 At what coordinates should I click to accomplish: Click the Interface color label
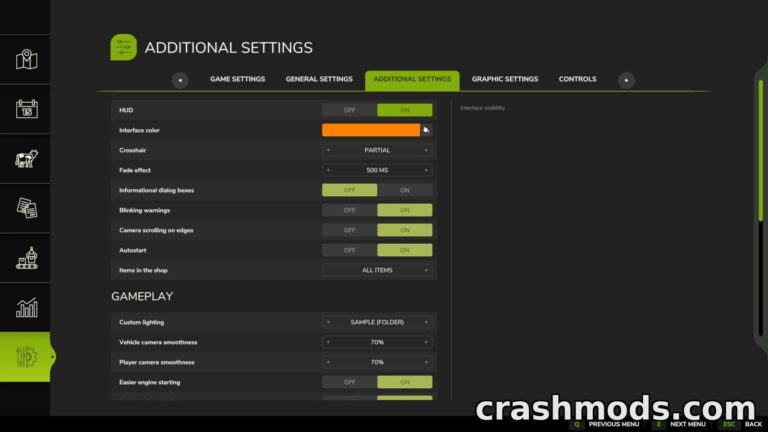point(140,130)
